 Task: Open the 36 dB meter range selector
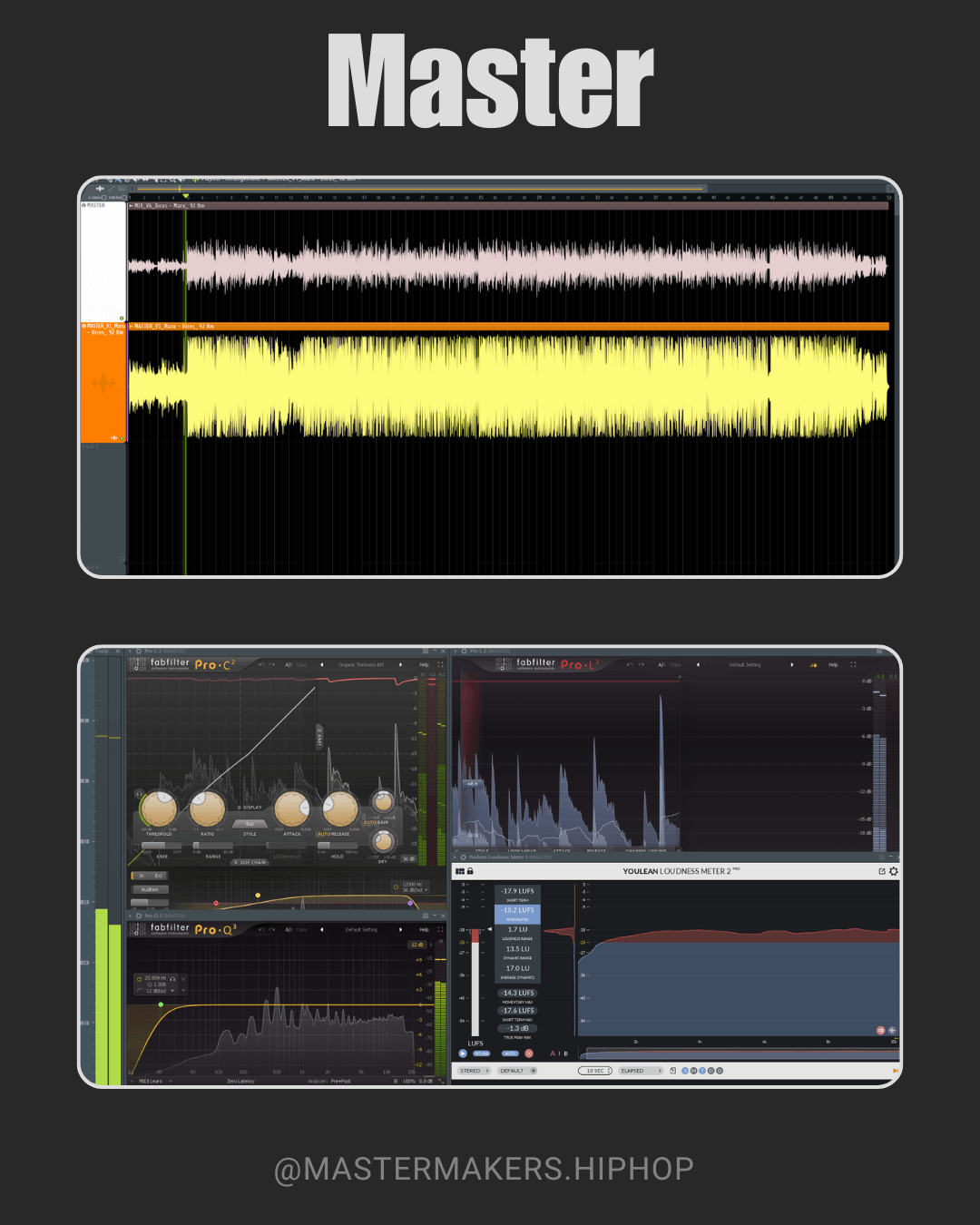[x=408, y=858]
